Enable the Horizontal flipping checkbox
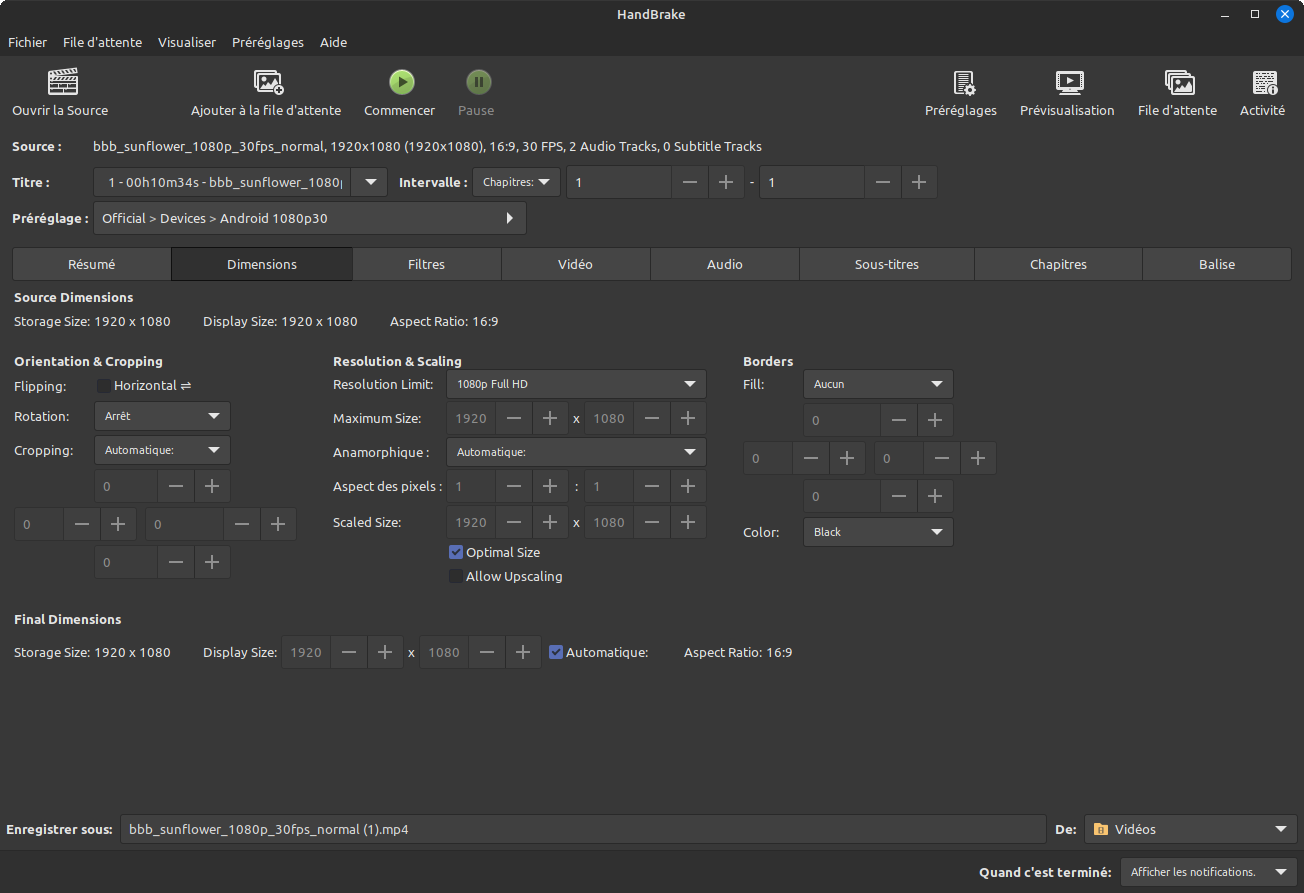The height and width of the screenshot is (893, 1304). tap(104, 386)
